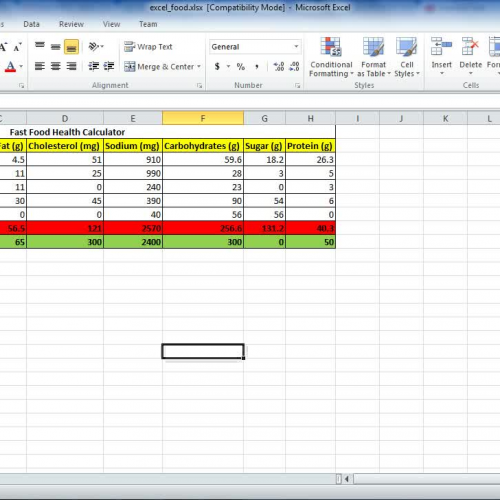Open Cell Styles gallery
Screen dimensions: 500x500
(x=407, y=57)
